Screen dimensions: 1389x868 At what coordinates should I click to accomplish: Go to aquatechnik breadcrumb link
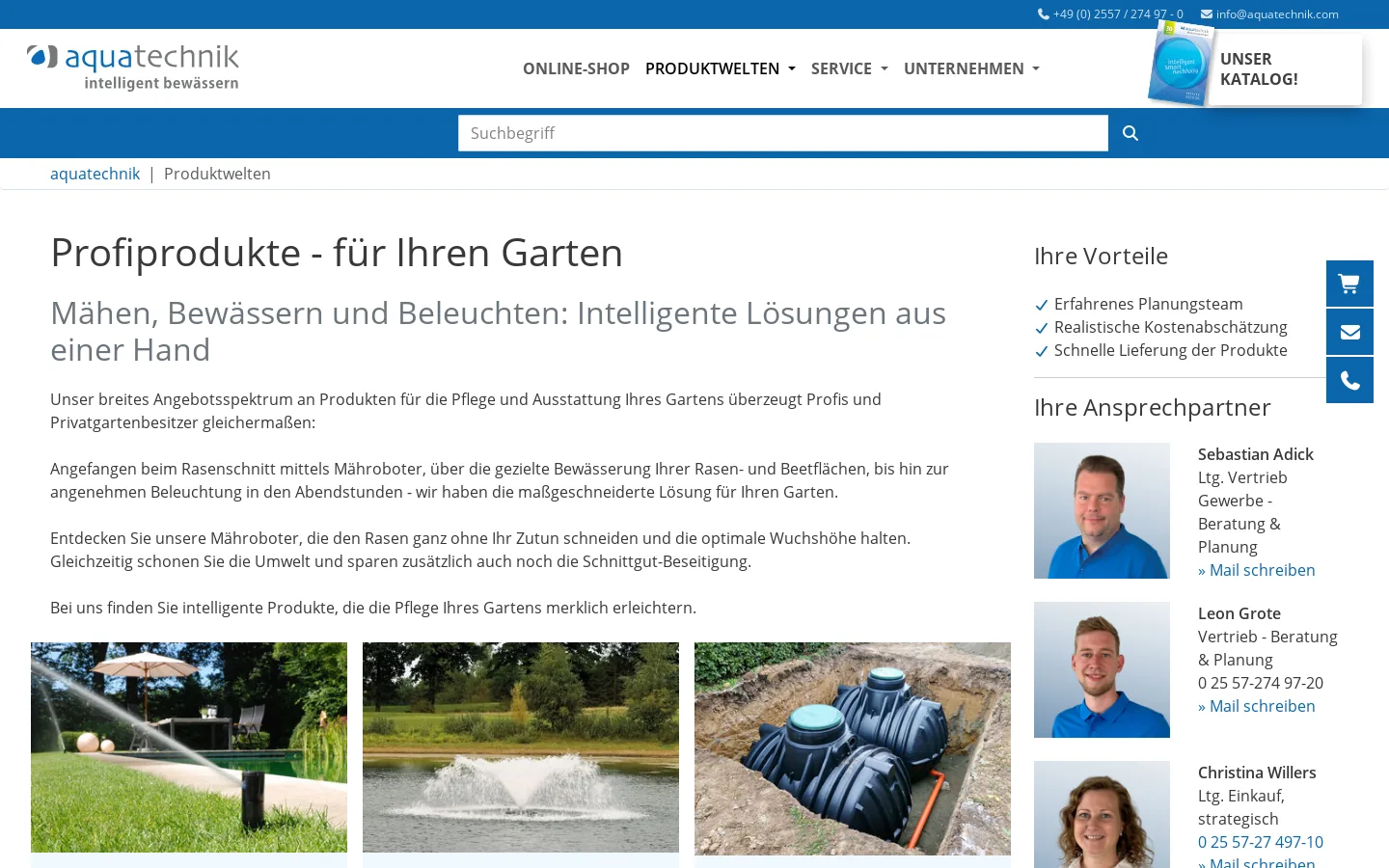click(x=95, y=174)
